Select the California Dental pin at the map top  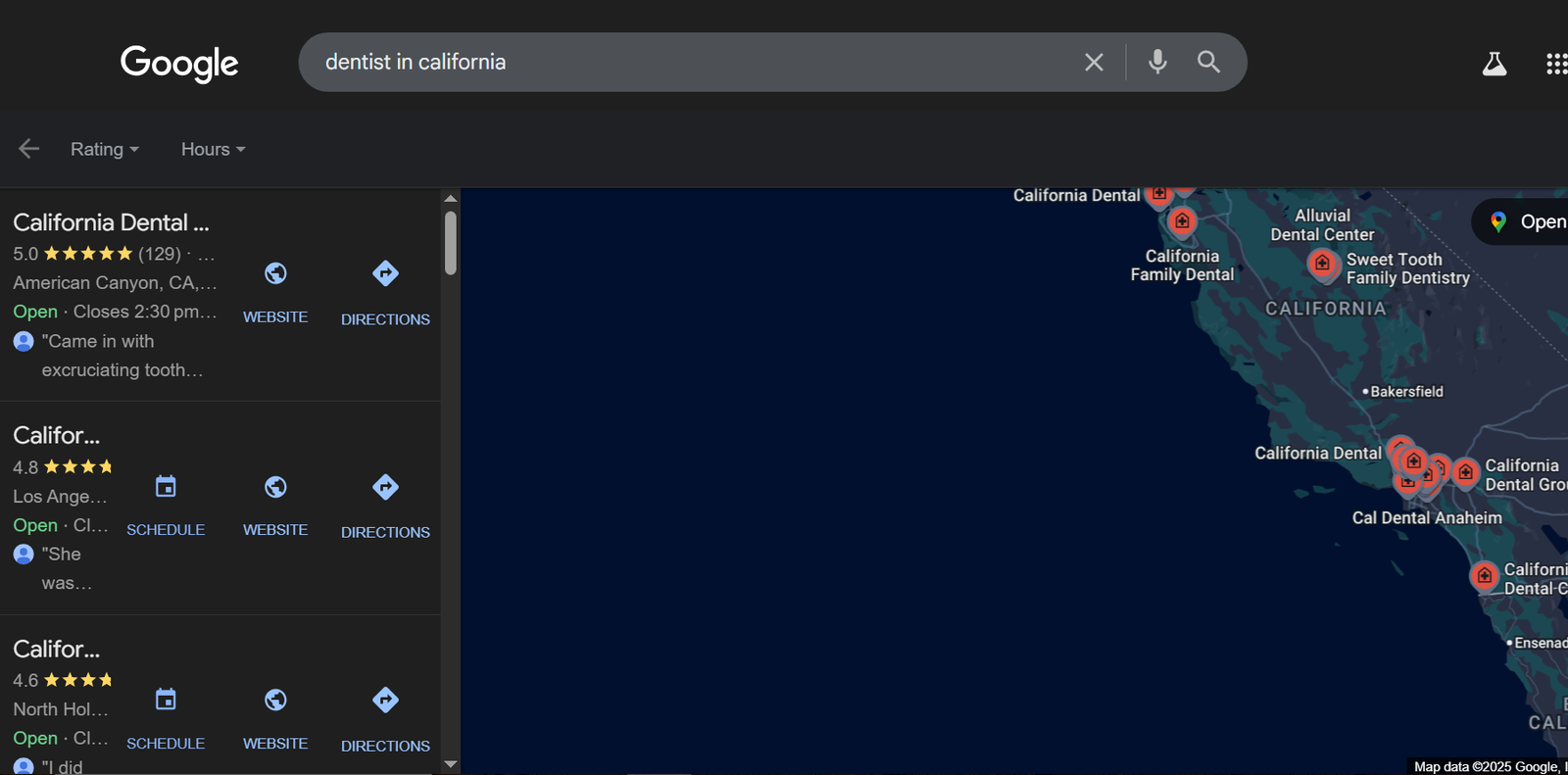[1159, 194]
